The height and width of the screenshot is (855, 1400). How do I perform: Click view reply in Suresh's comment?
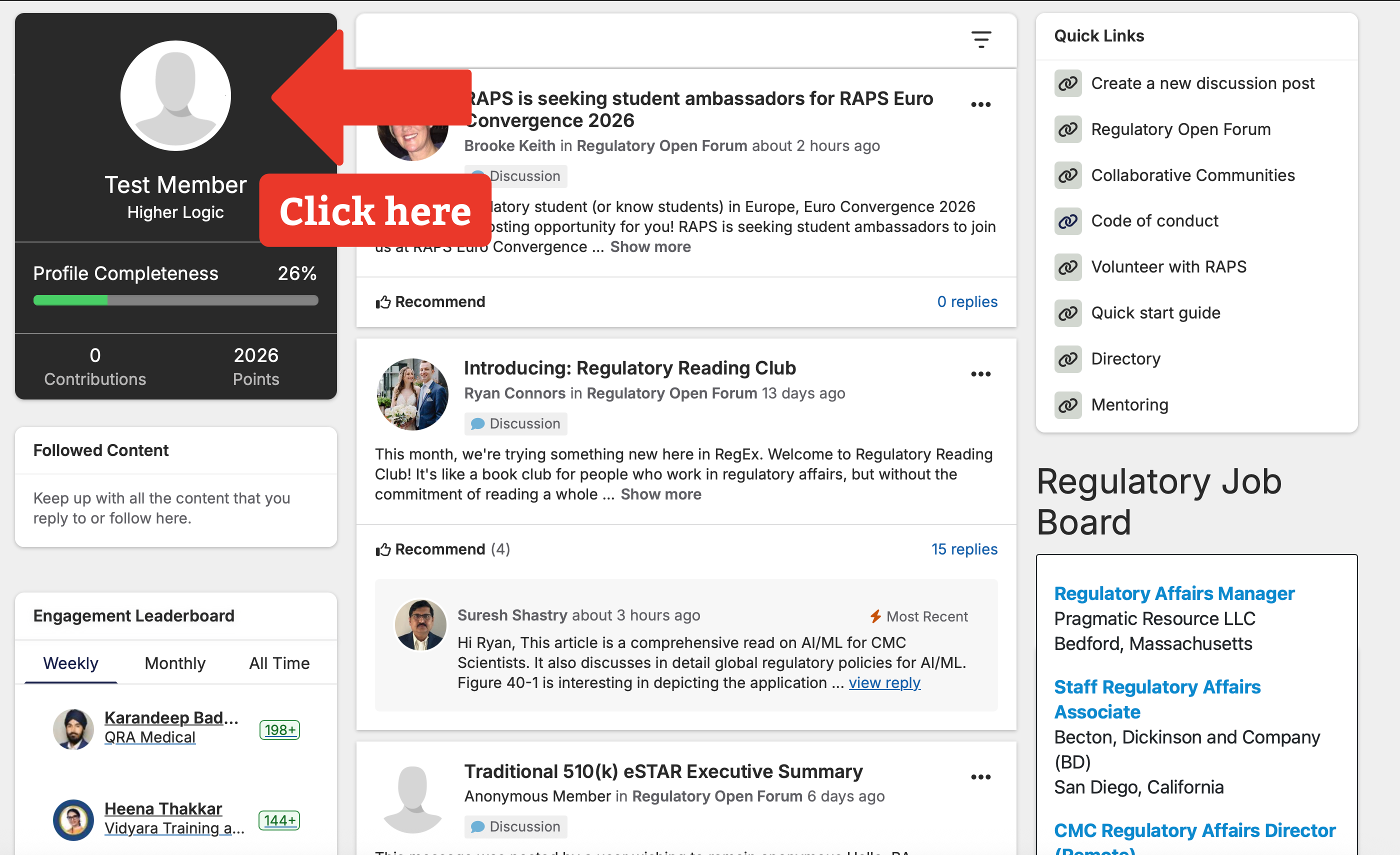884,682
